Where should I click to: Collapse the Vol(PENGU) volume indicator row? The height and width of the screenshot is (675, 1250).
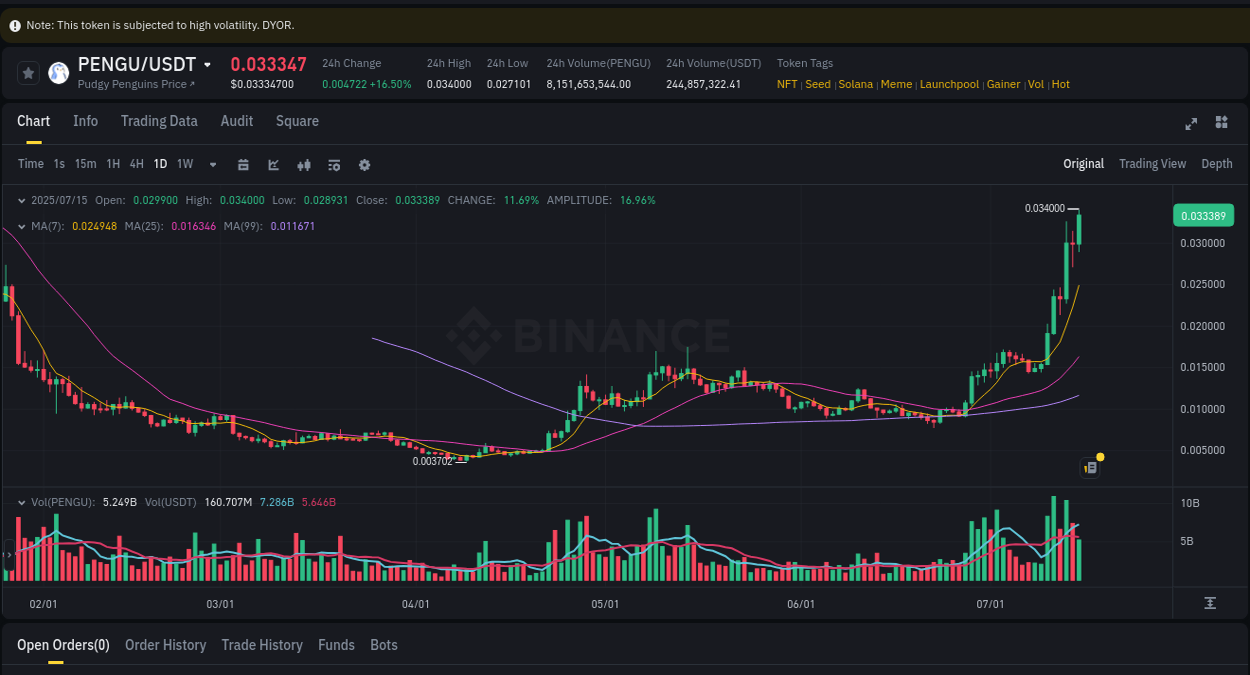(x=22, y=502)
